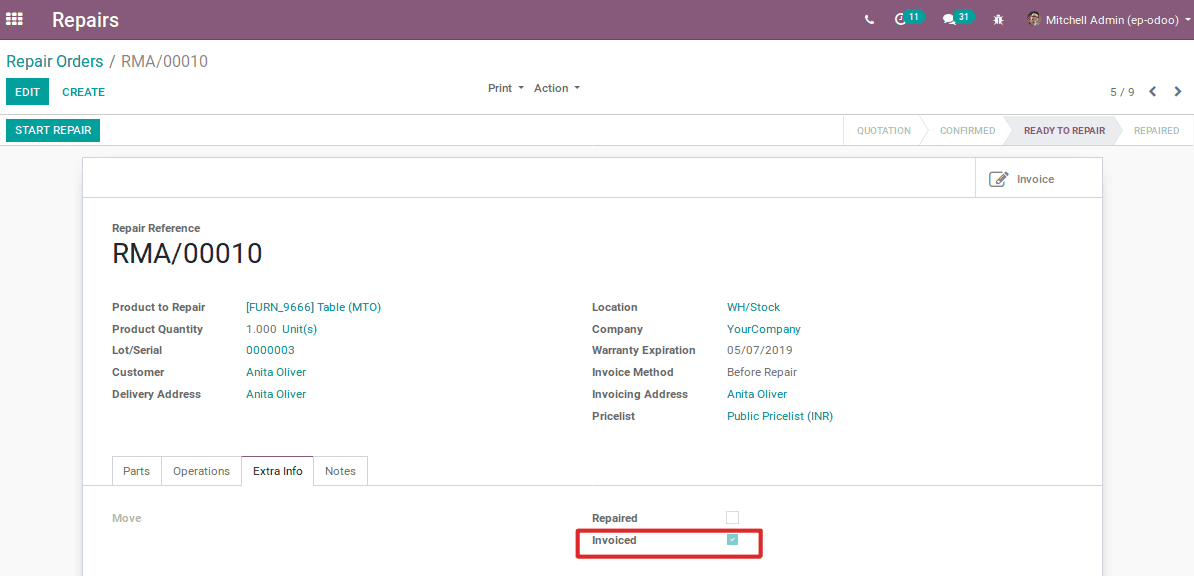Click the phone call icon
The height and width of the screenshot is (576, 1194).
click(x=870, y=20)
